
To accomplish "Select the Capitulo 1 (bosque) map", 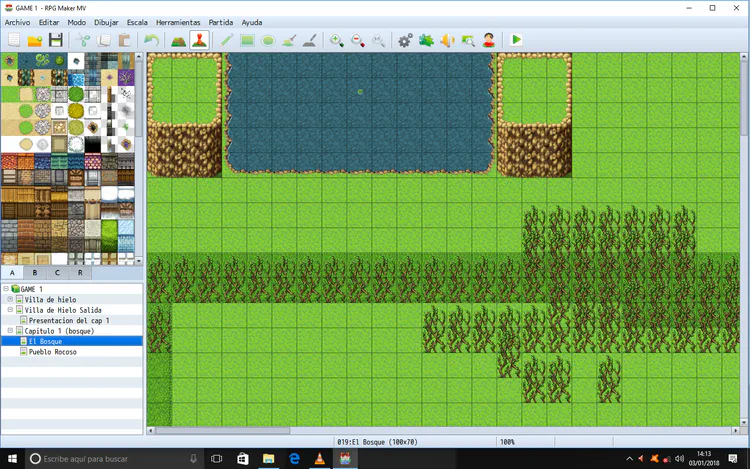I will click(x=59, y=331).
